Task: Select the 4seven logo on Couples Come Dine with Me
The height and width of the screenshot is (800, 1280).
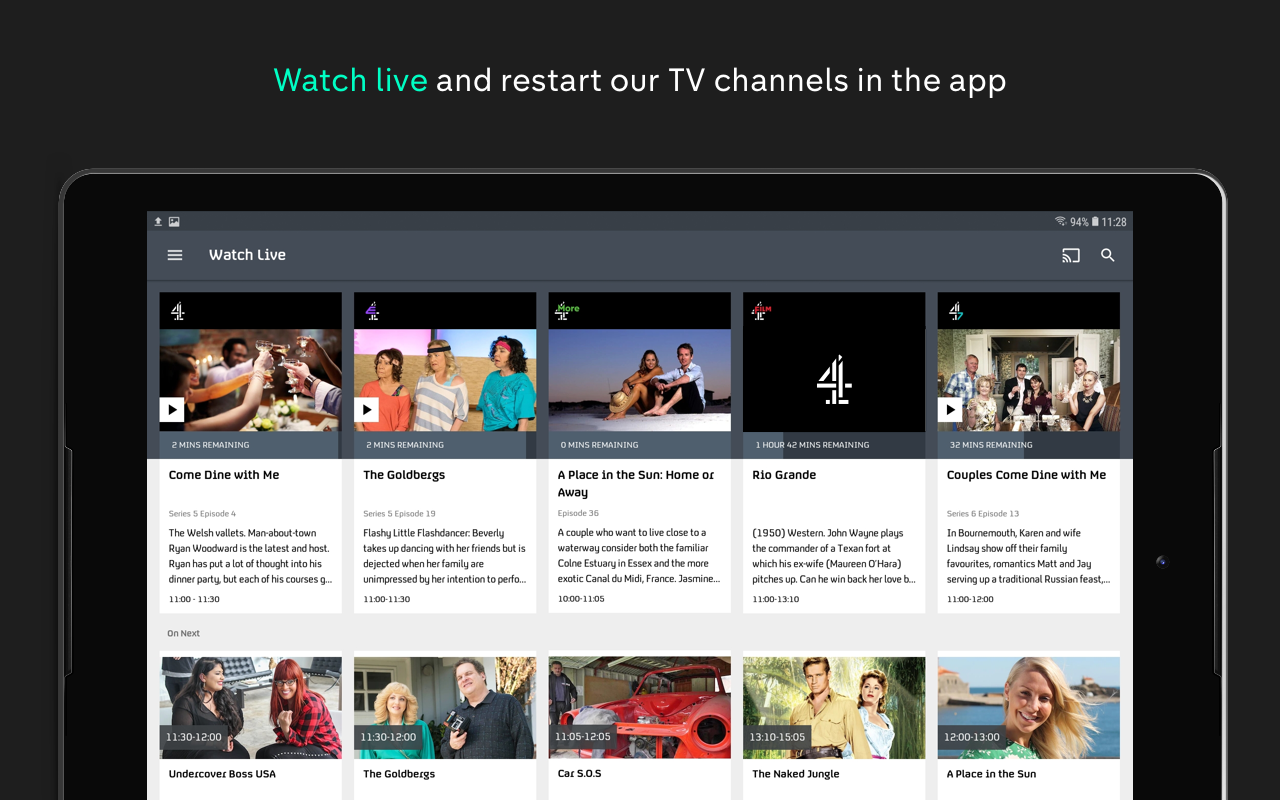Action: click(x=953, y=310)
